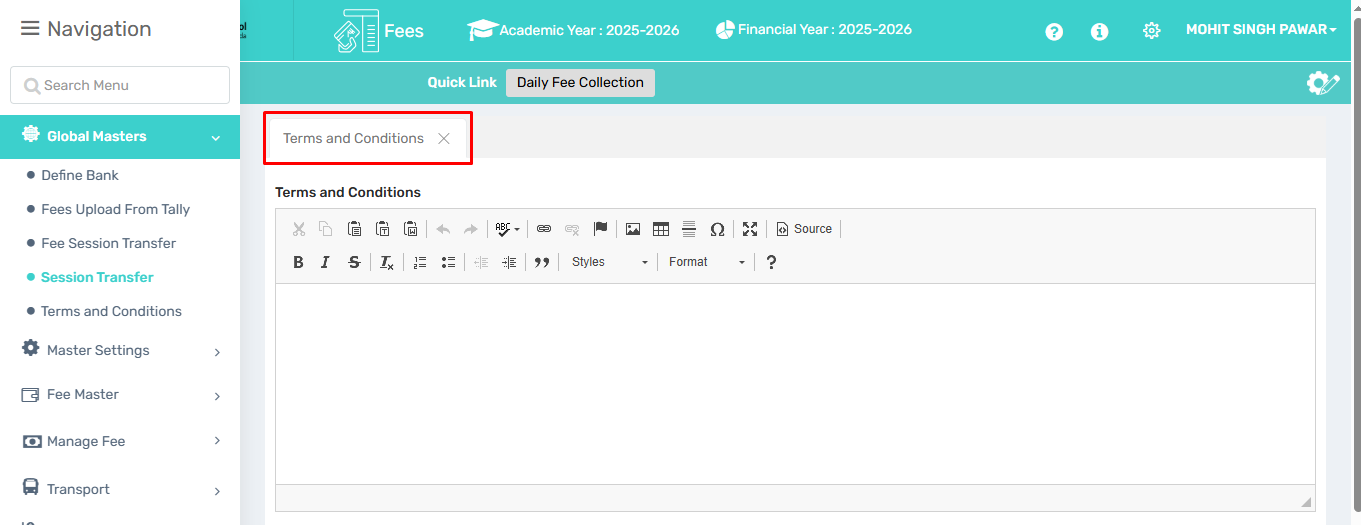Open MOHIT SINGH PAWAR user dropdown

1261,30
